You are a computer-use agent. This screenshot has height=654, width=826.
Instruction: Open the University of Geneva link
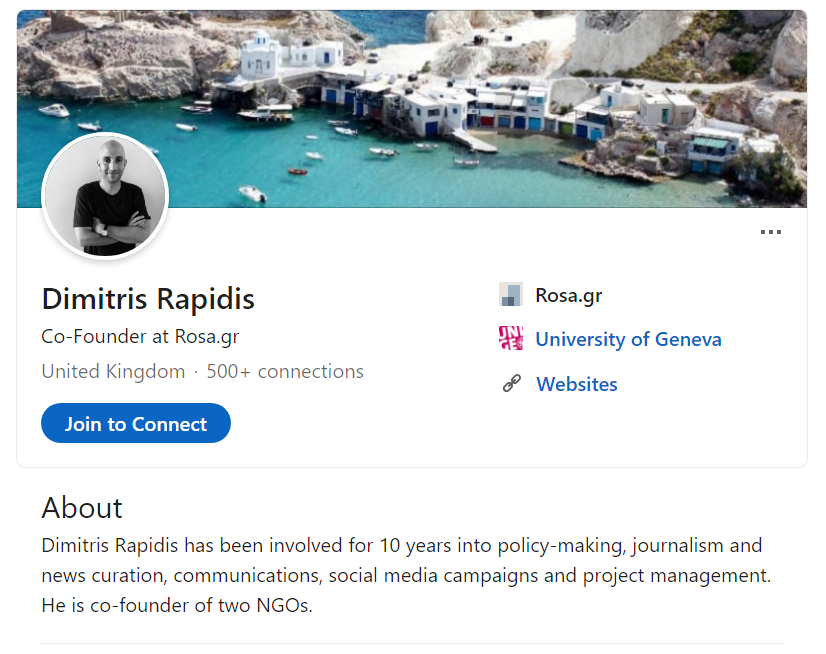point(628,339)
